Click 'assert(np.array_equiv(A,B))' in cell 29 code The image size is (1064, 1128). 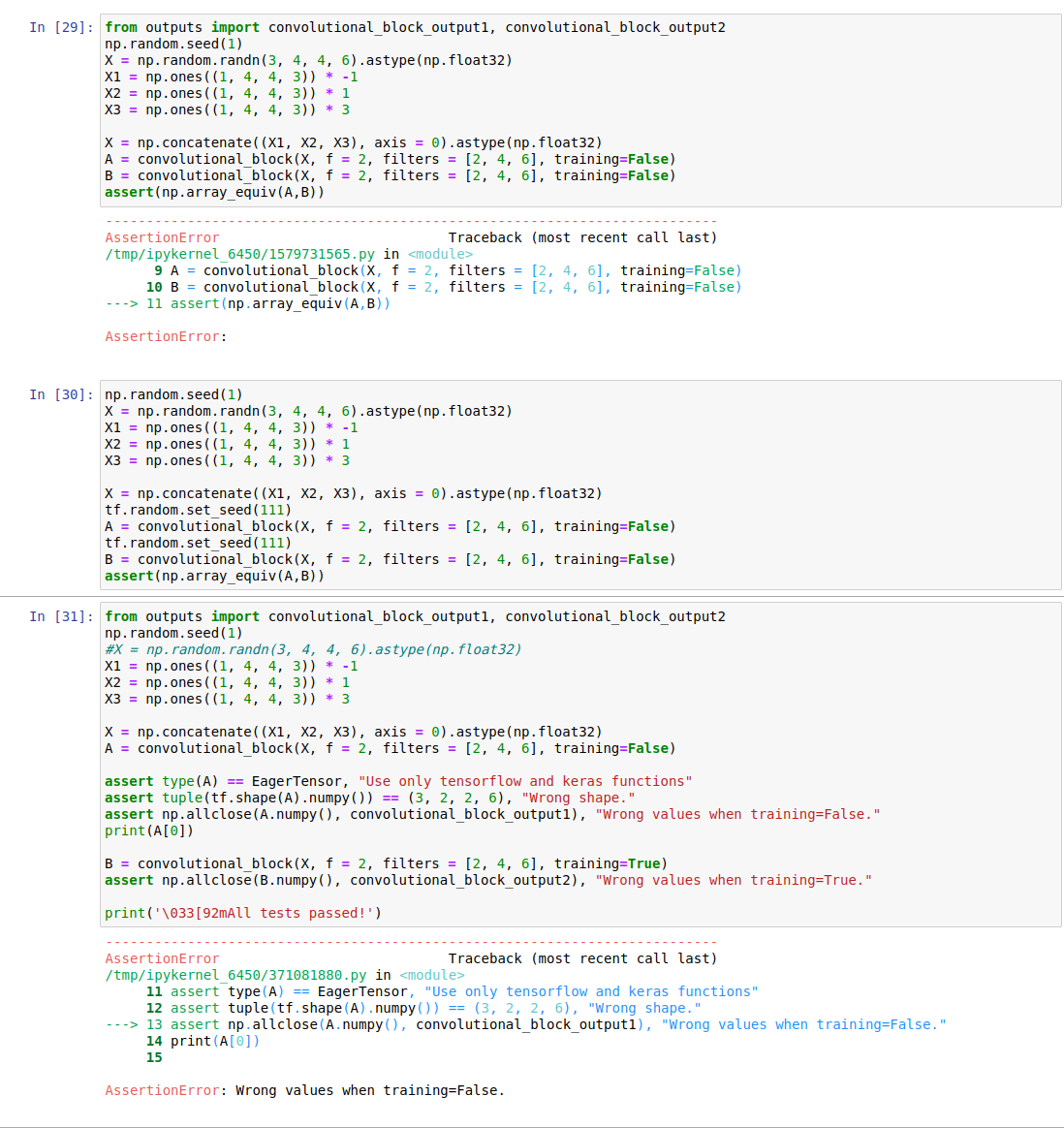[214, 192]
